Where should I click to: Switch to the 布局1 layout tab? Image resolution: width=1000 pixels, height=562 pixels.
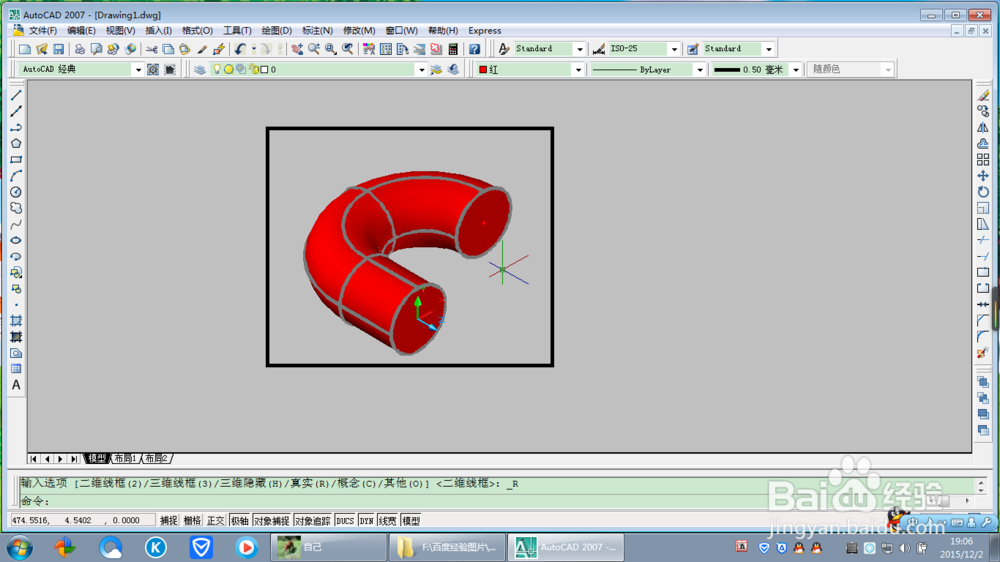click(126, 459)
